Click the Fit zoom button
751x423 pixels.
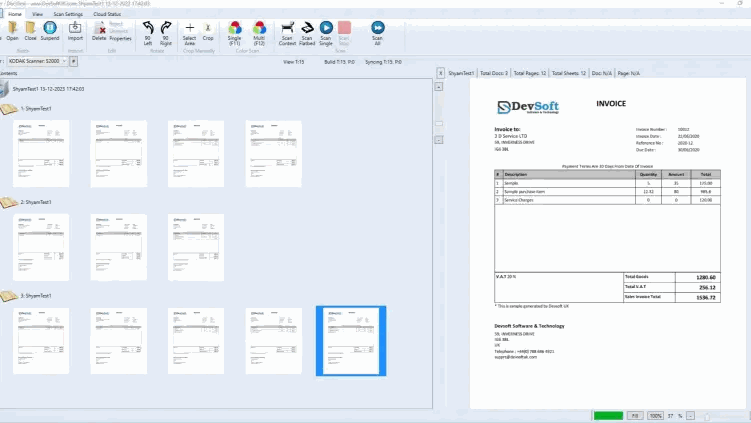pyautogui.click(x=635, y=416)
